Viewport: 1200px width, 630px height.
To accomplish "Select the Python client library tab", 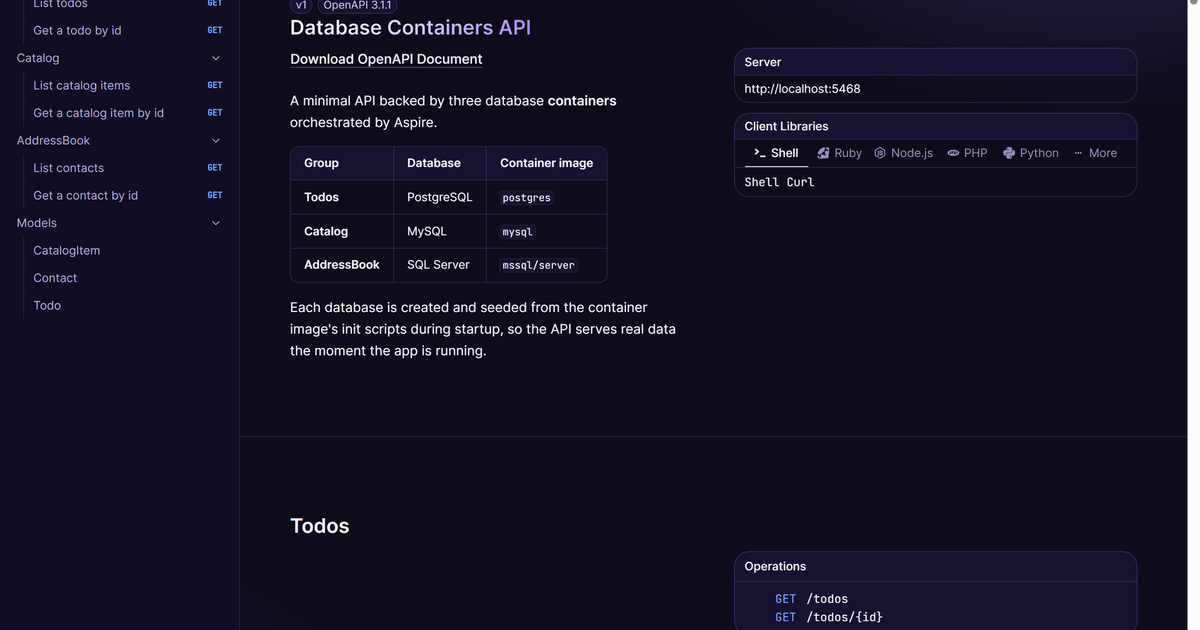I will tap(1030, 153).
